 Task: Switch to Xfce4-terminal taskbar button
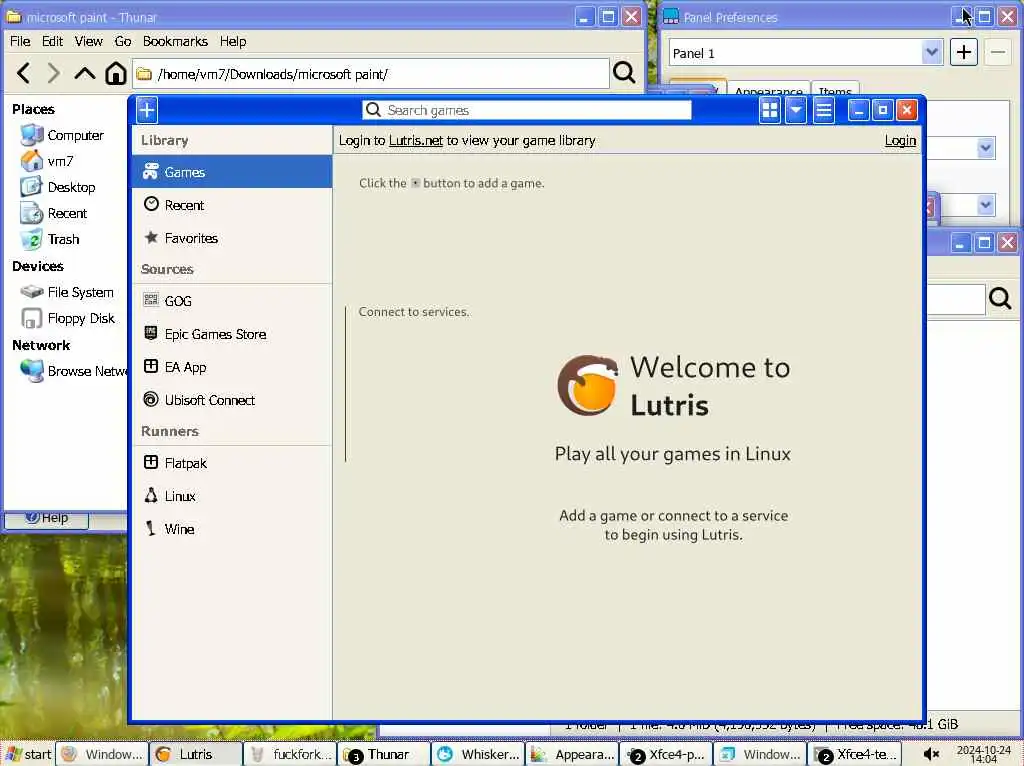(x=854, y=754)
